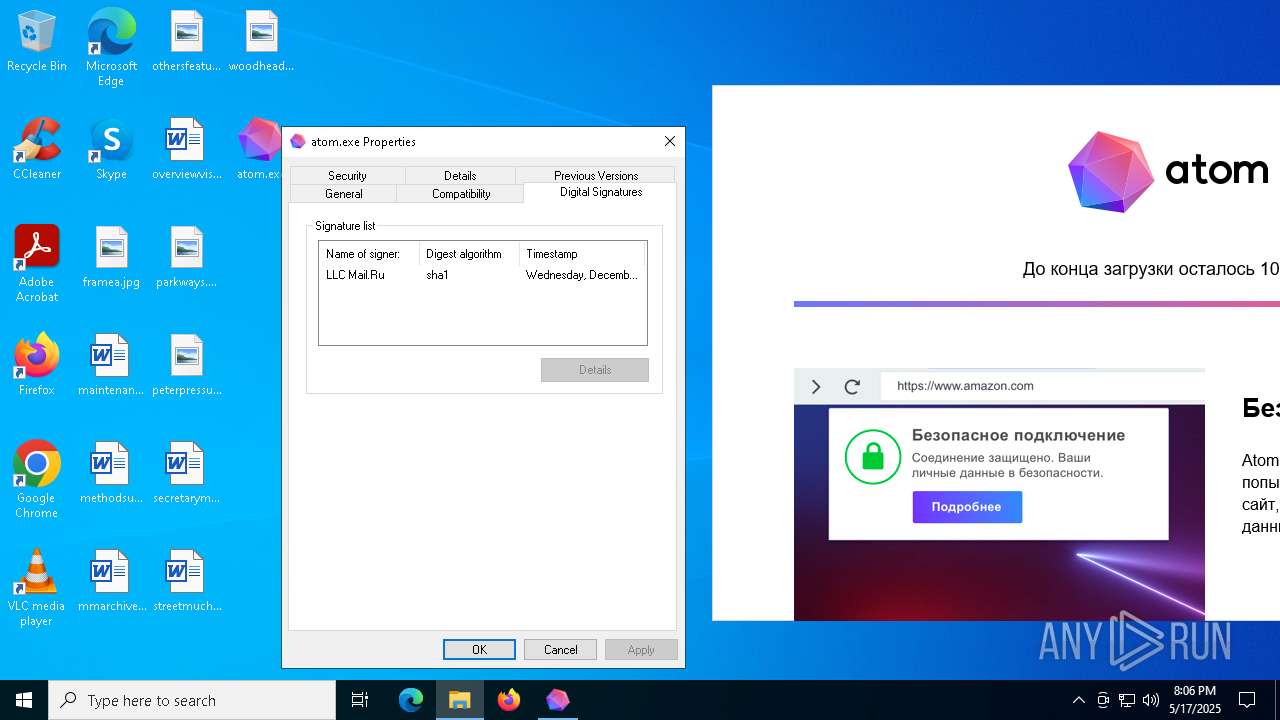
Task: Click the reload icon in the installer preview
Action: point(852,387)
